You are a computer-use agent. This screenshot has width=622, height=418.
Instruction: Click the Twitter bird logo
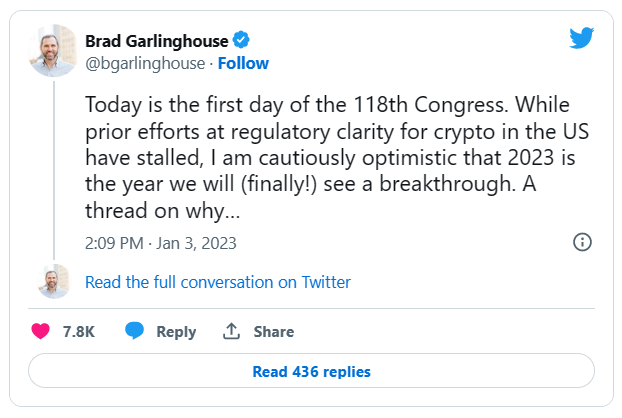pos(582,38)
